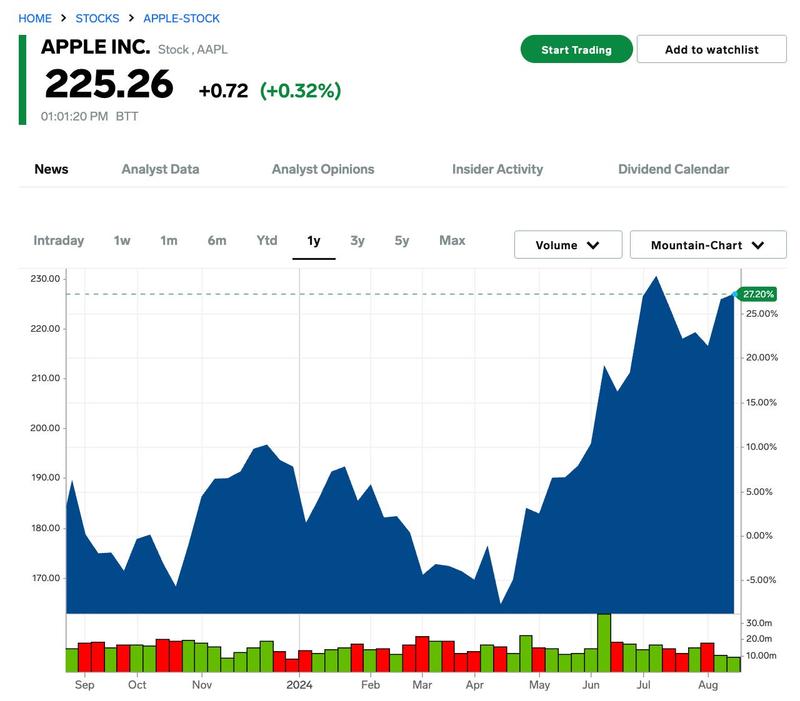Image resolution: width=800 pixels, height=701 pixels.
Task: Open the APPLE-STOCK breadcrumb link
Action: coord(181,18)
